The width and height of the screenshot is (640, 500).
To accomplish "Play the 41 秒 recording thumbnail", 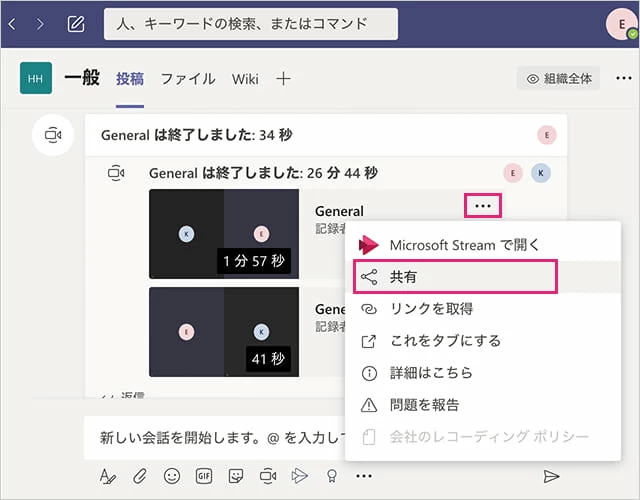I will click(224, 332).
